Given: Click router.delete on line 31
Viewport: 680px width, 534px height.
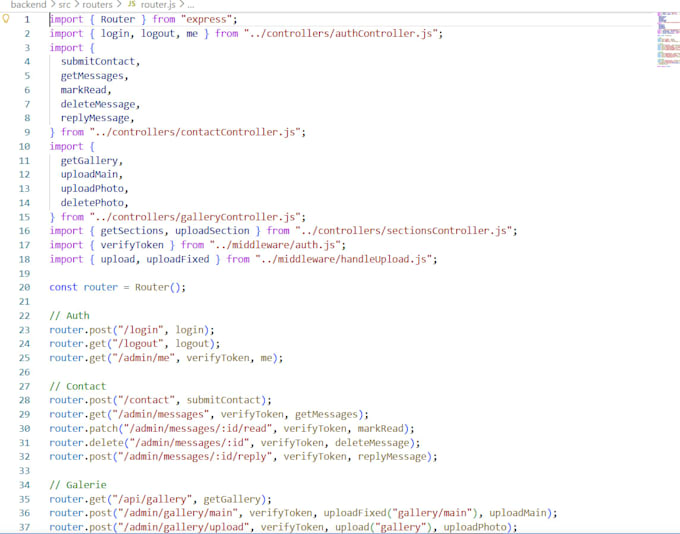Looking at the screenshot, I should [86, 442].
